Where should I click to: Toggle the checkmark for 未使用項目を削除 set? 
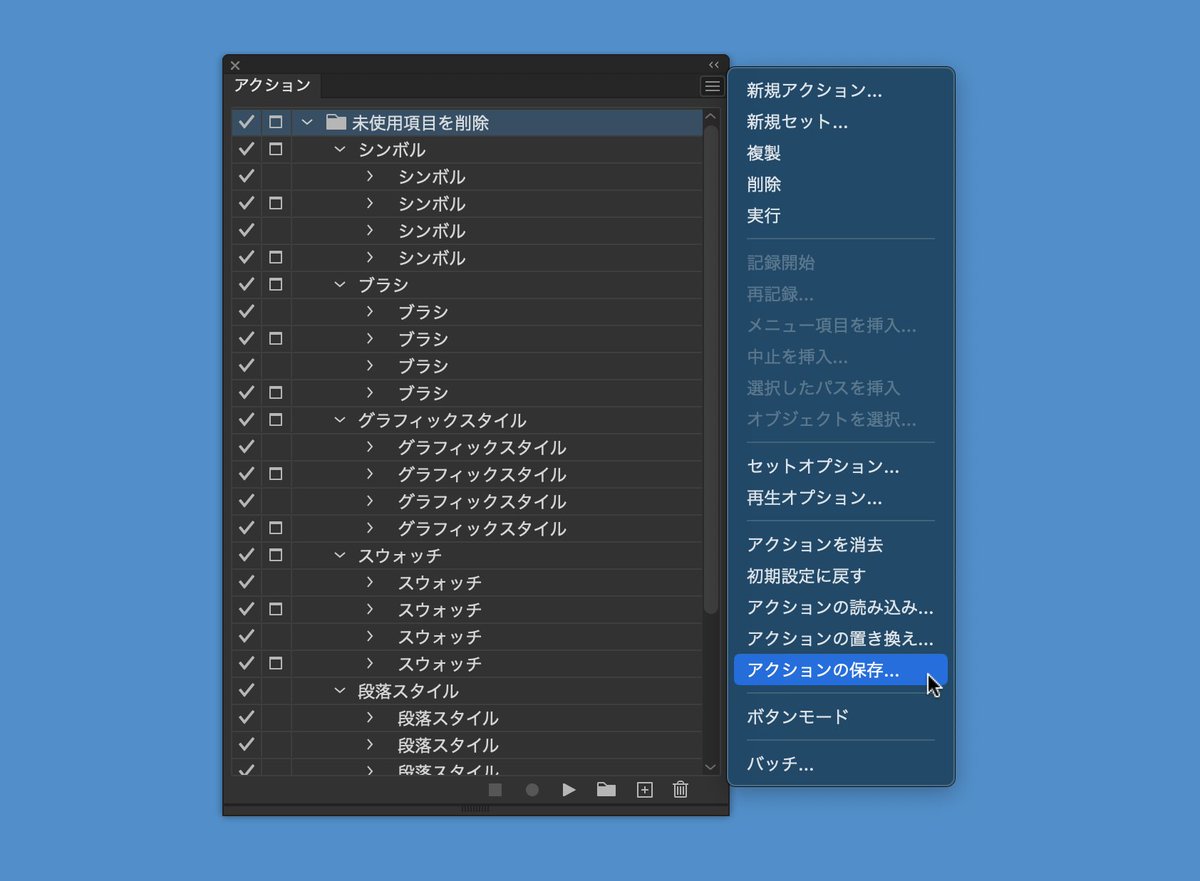coord(245,121)
